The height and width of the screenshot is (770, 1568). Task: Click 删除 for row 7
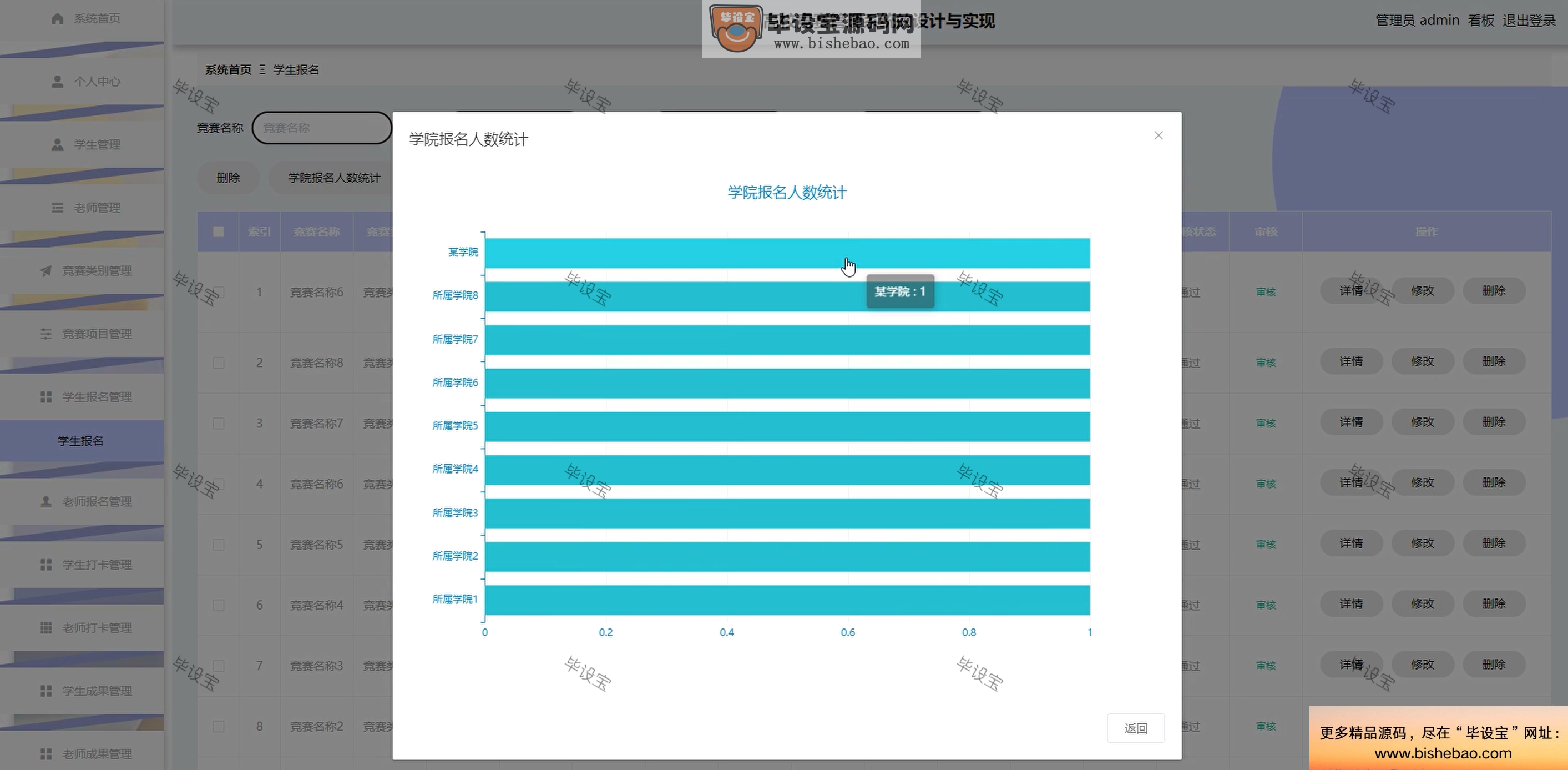(1494, 664)
